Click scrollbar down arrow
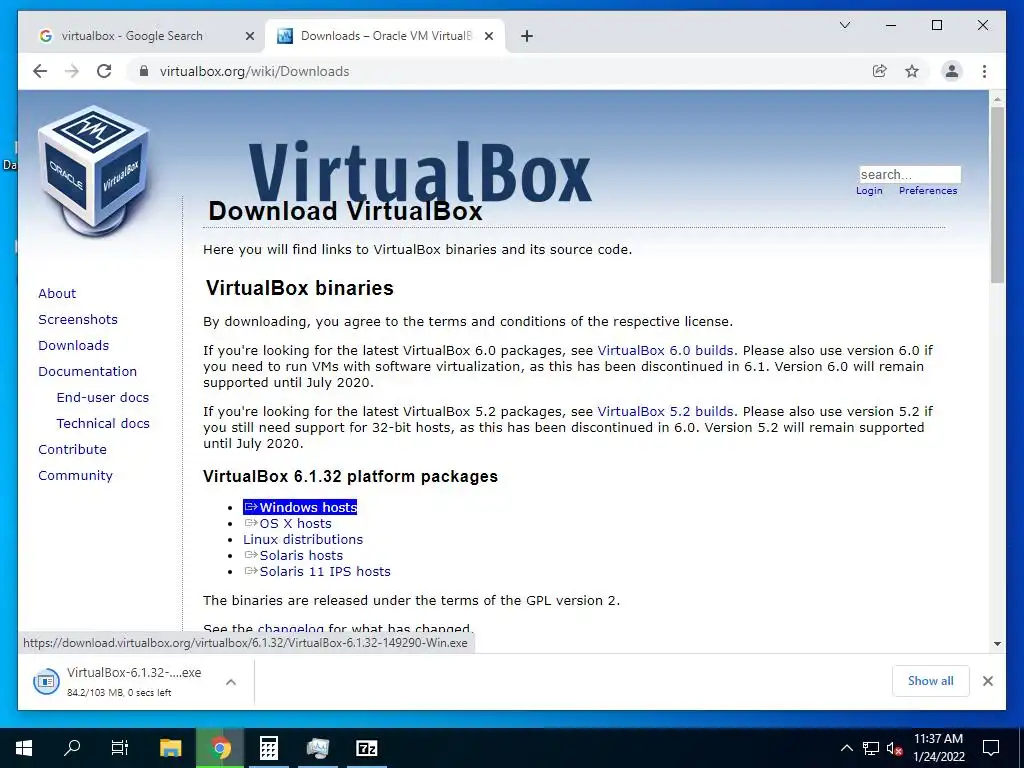This screenshot has width=1024, height=768. (x=997, y=644)
